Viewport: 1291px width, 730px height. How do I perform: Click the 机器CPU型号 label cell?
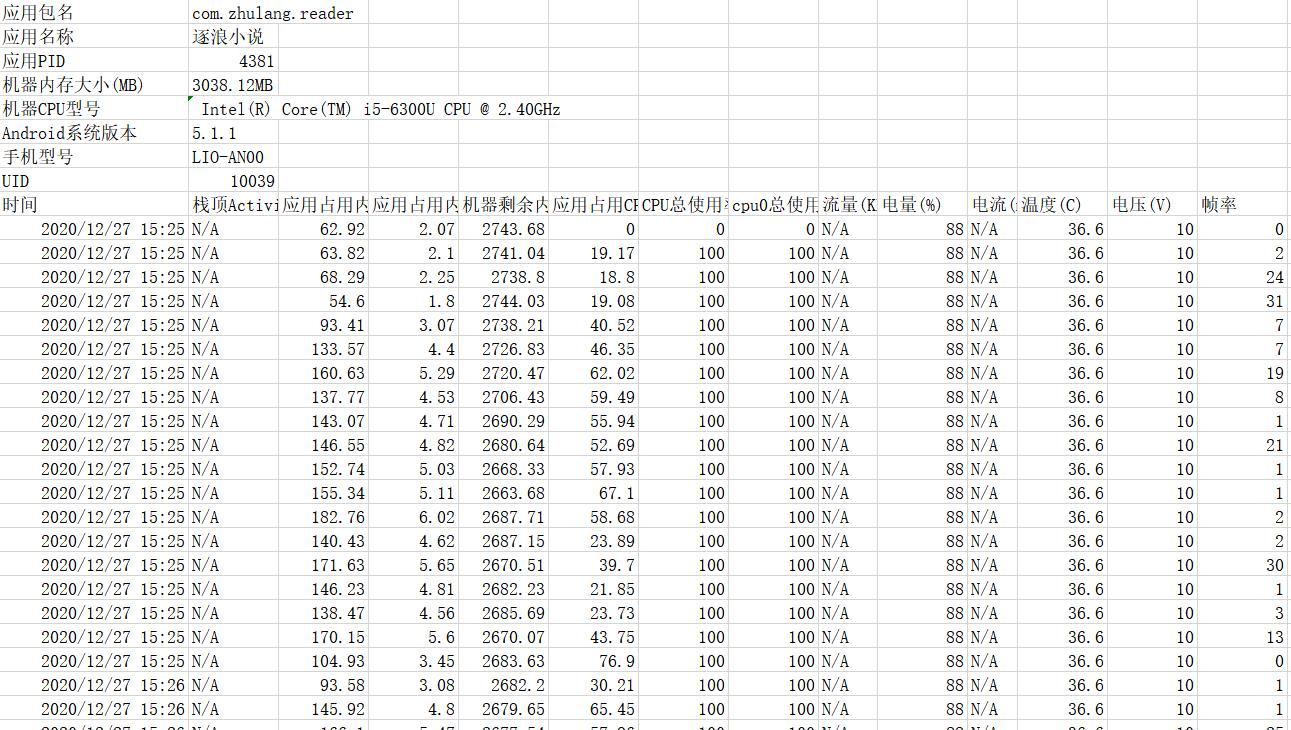tap(95, 109)
